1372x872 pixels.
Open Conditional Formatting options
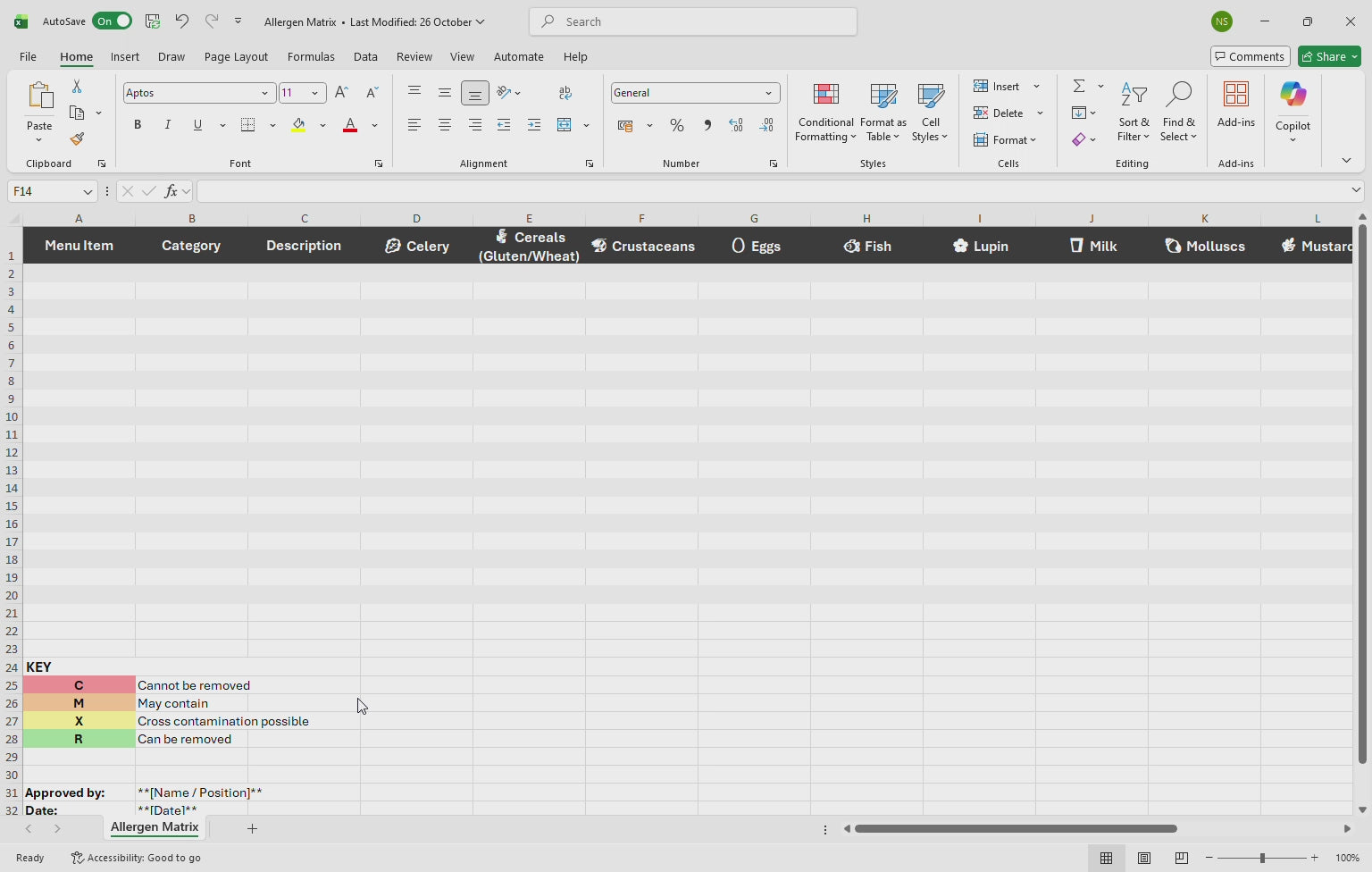pyautogui.click(x=824, y=112)
